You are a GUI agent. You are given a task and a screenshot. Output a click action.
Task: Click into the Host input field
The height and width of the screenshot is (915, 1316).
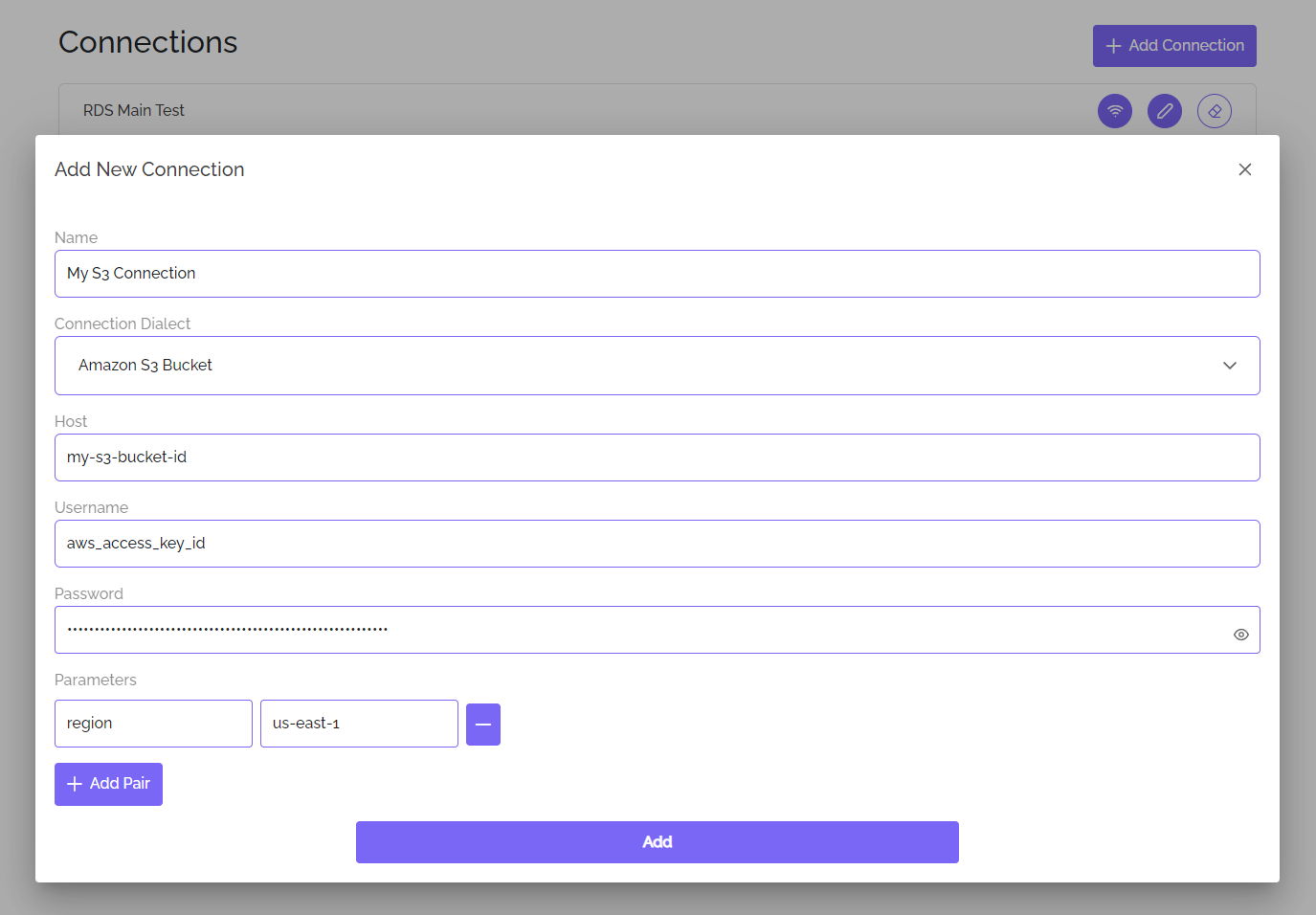pos(657,457)
